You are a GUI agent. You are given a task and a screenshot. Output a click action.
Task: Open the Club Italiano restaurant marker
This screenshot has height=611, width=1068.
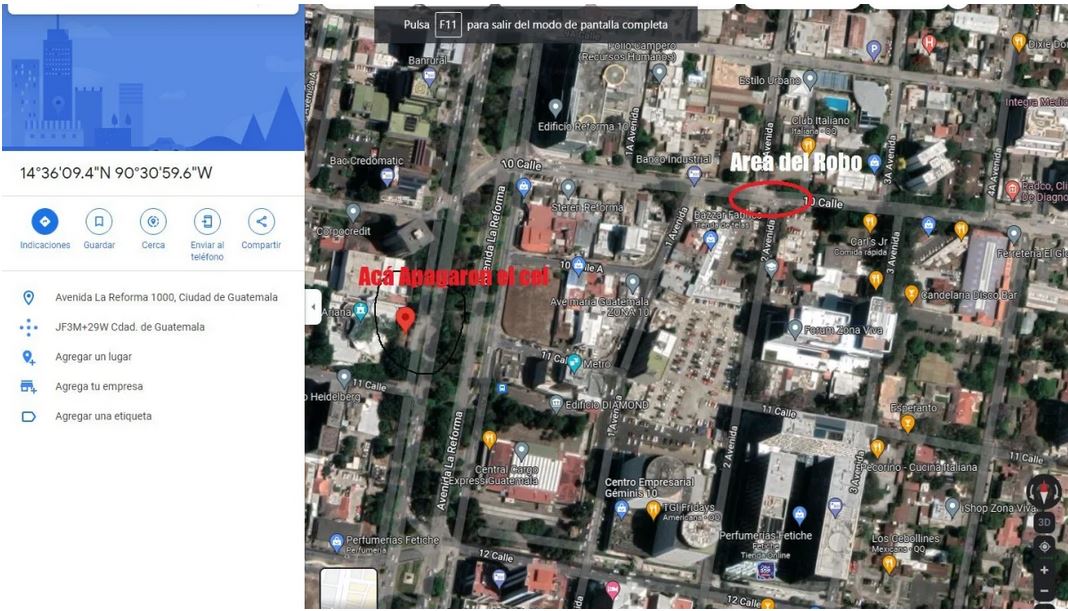pos(808,144)
